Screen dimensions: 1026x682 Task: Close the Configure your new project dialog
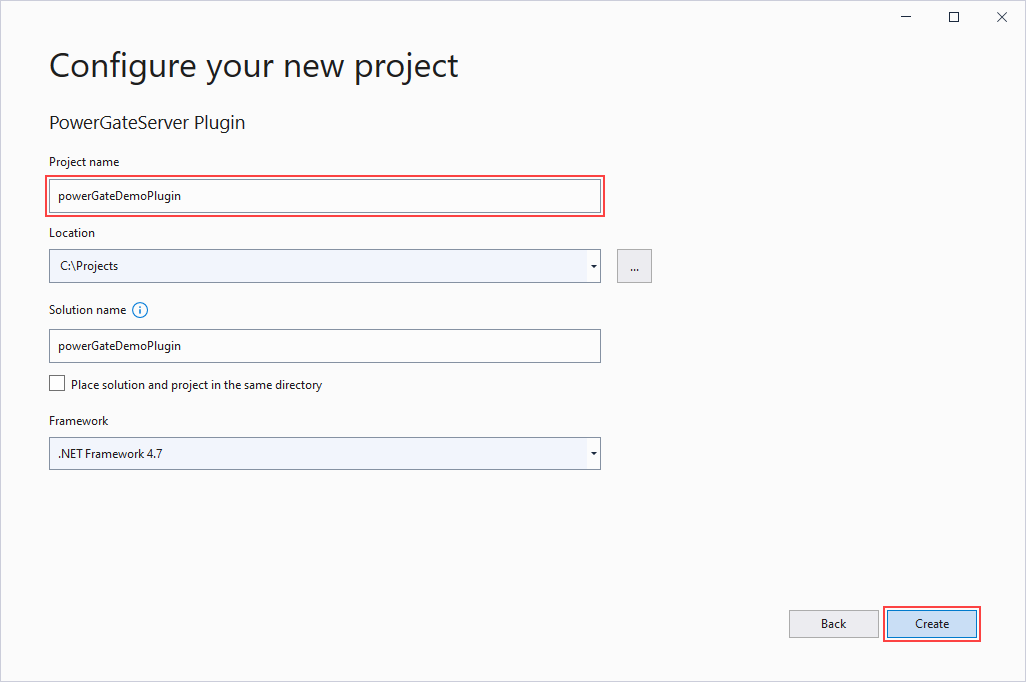[1001, 17]
